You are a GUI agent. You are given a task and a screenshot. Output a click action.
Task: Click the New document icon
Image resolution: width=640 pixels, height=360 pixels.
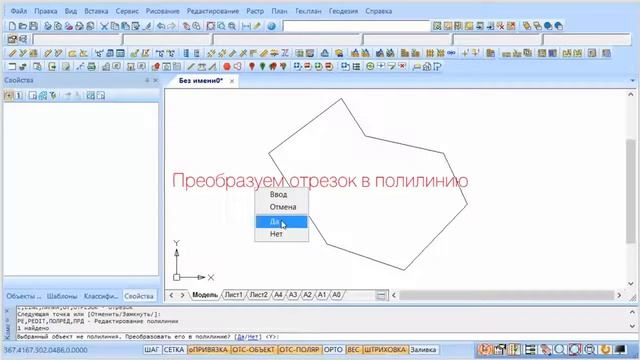12,26
